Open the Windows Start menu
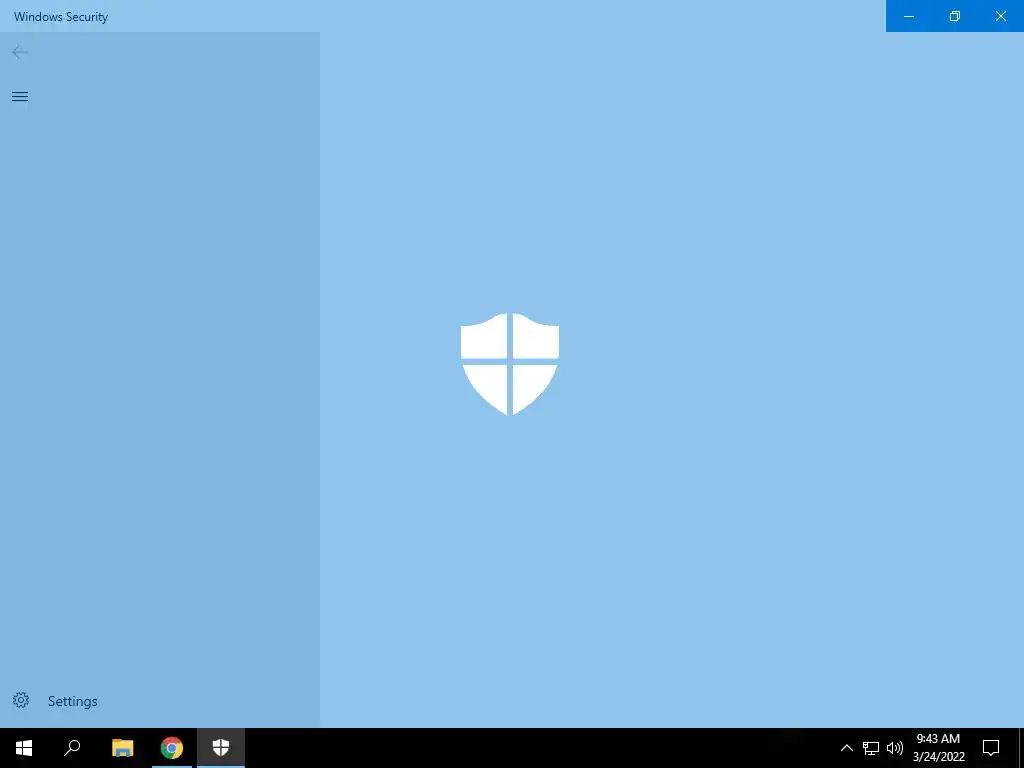This screenshot has height=768, width=1024. [24, 748]
